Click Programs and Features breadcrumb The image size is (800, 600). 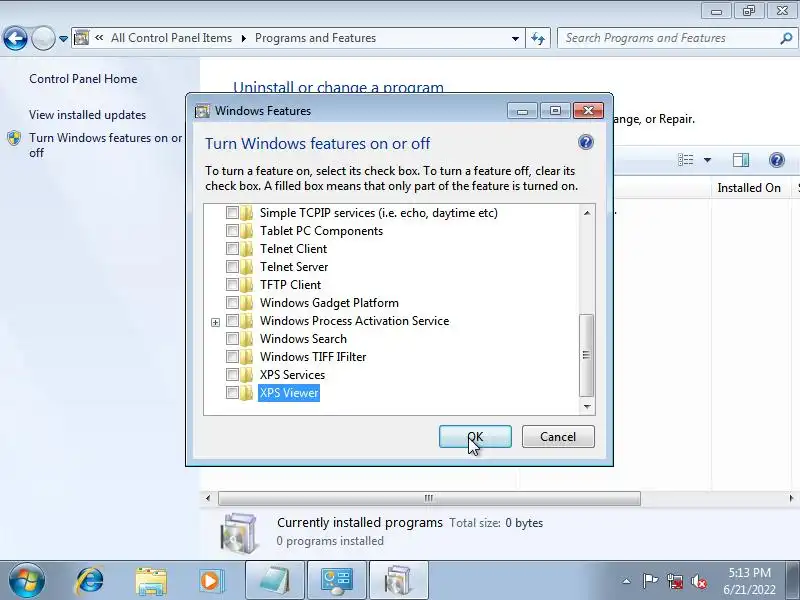[x=315, y=38]
